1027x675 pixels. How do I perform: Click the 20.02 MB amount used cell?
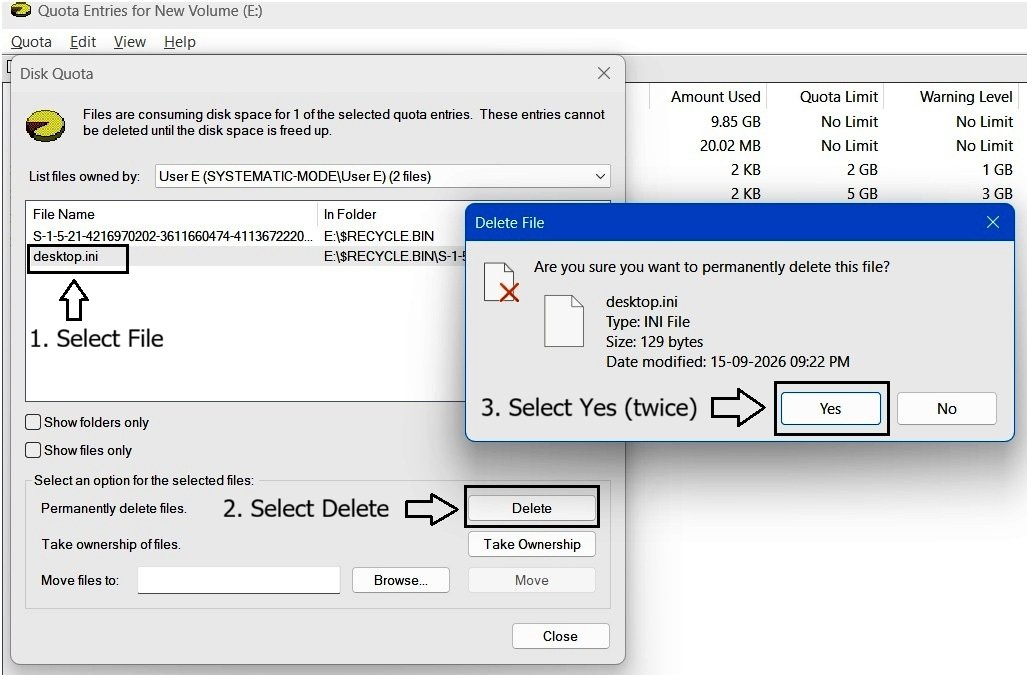[730, 146]
